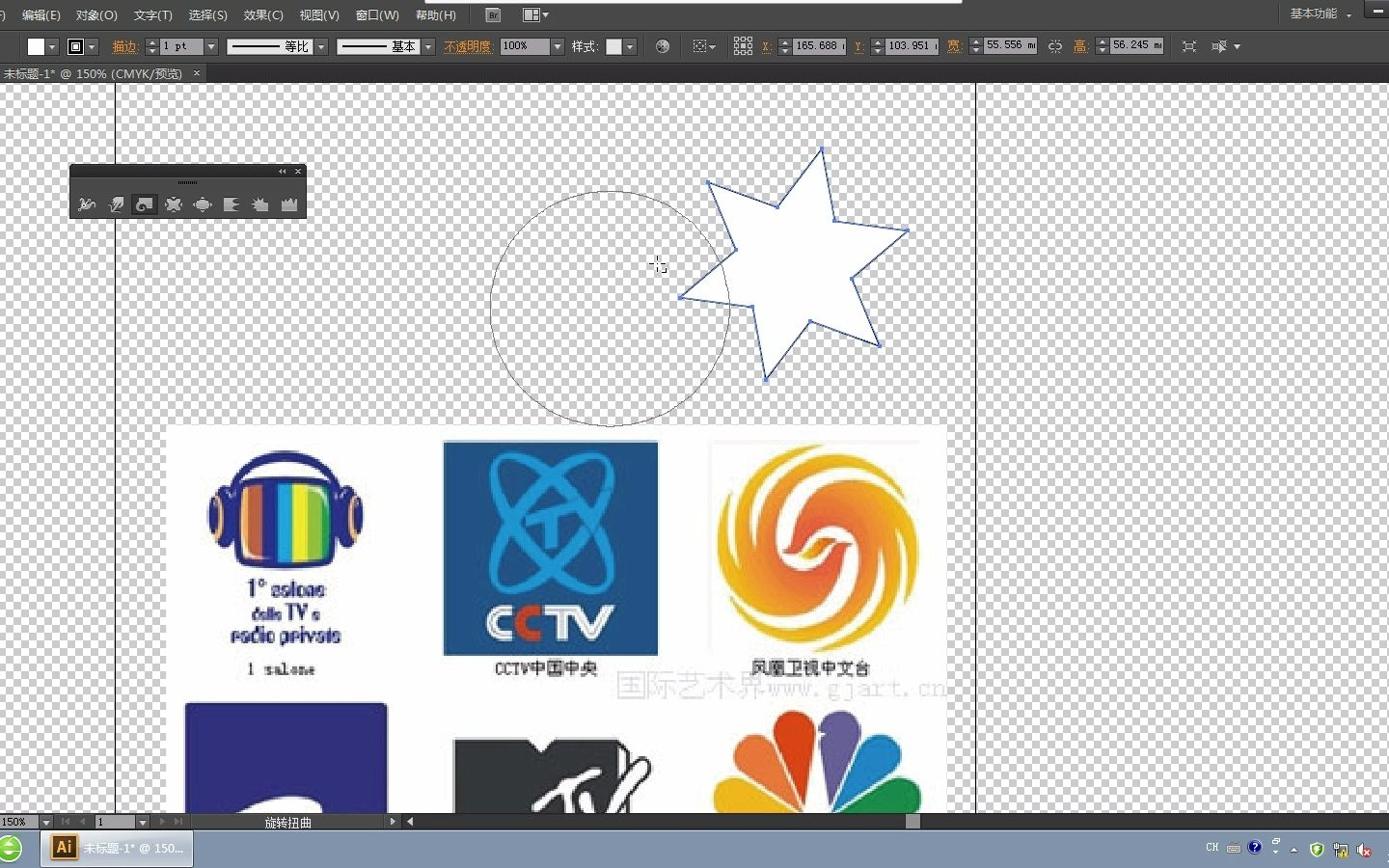Open the graphic style dropdown arrow

coord(630,46)
